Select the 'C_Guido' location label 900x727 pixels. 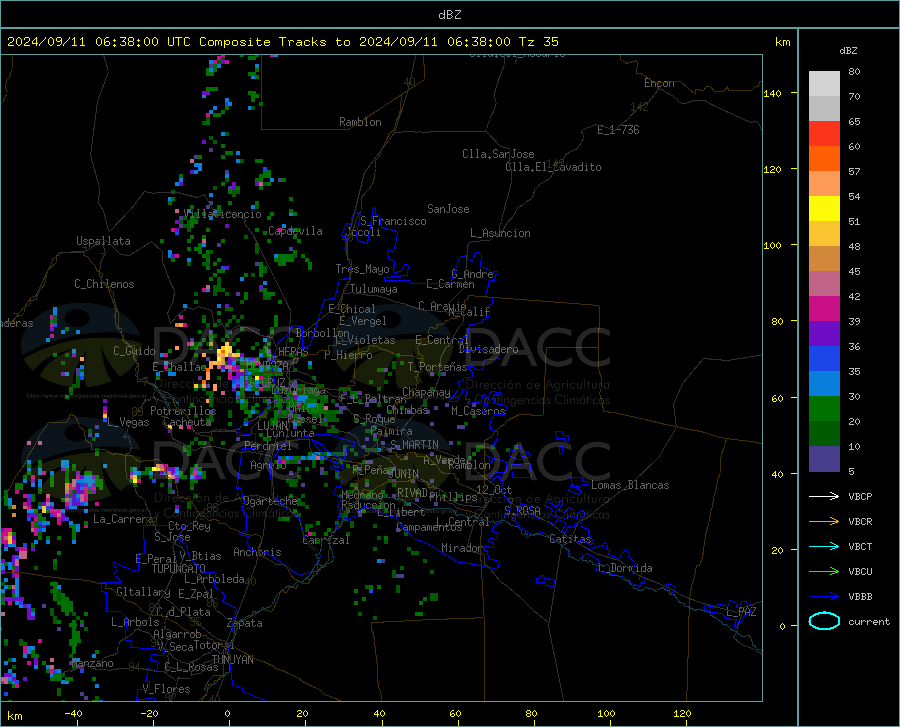(x=134, y=351)
